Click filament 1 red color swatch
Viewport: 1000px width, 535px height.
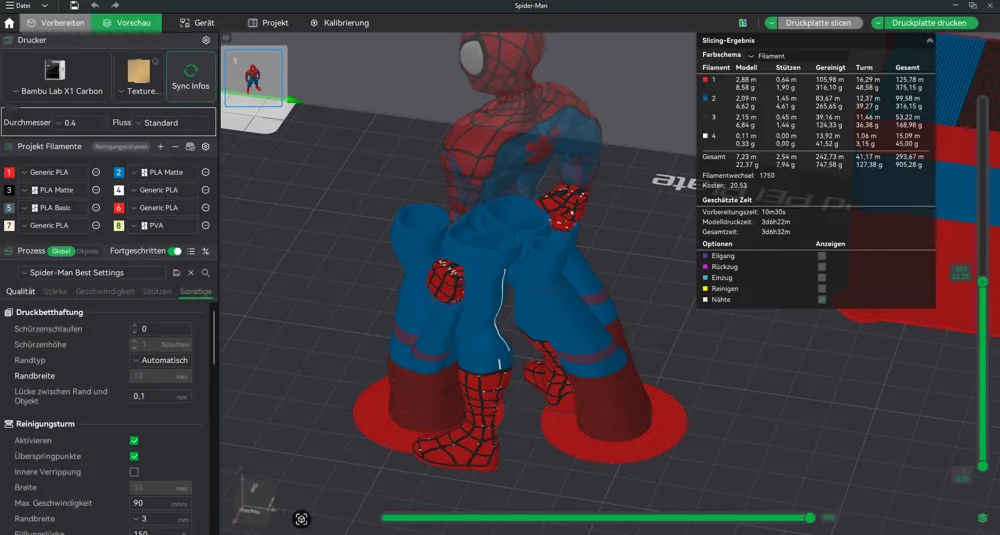point(9,172)
